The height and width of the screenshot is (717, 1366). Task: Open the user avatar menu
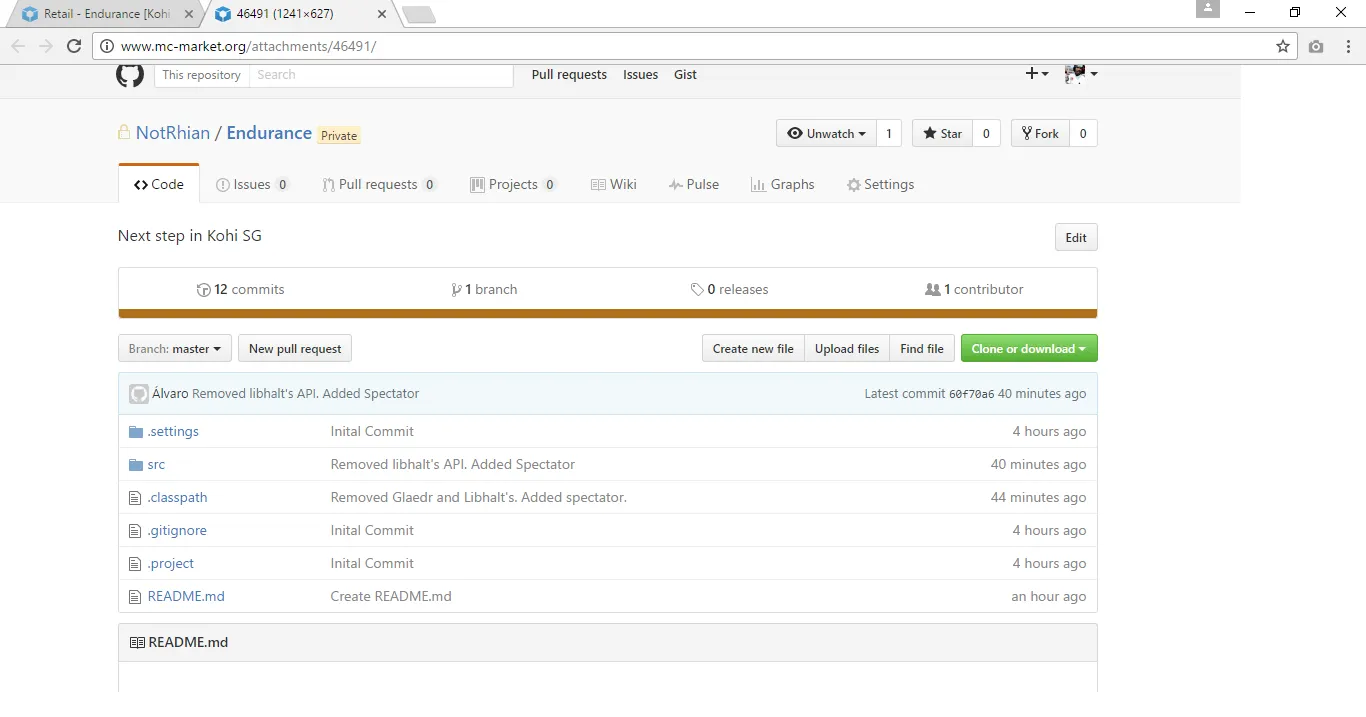(1082, 74)
